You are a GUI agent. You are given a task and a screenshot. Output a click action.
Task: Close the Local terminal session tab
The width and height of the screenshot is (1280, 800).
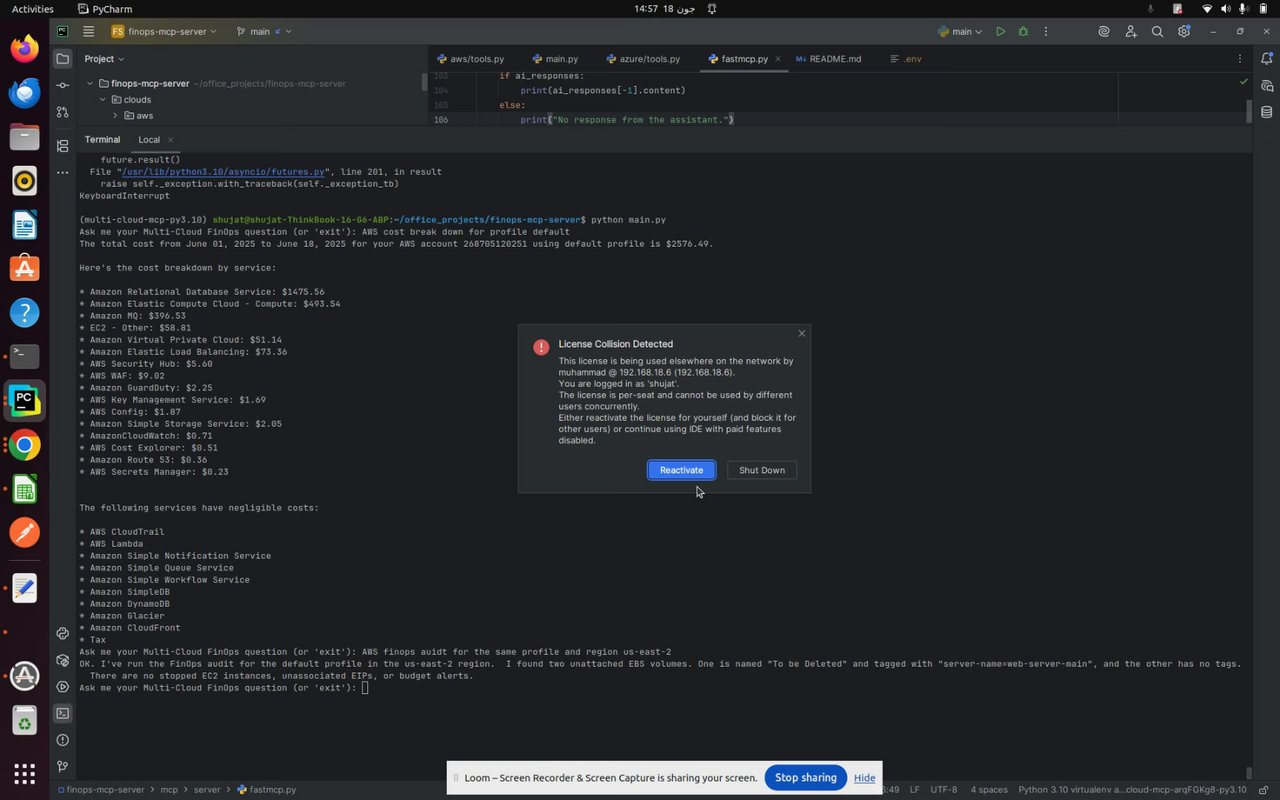pyautogui.click(x=170, y=140)
